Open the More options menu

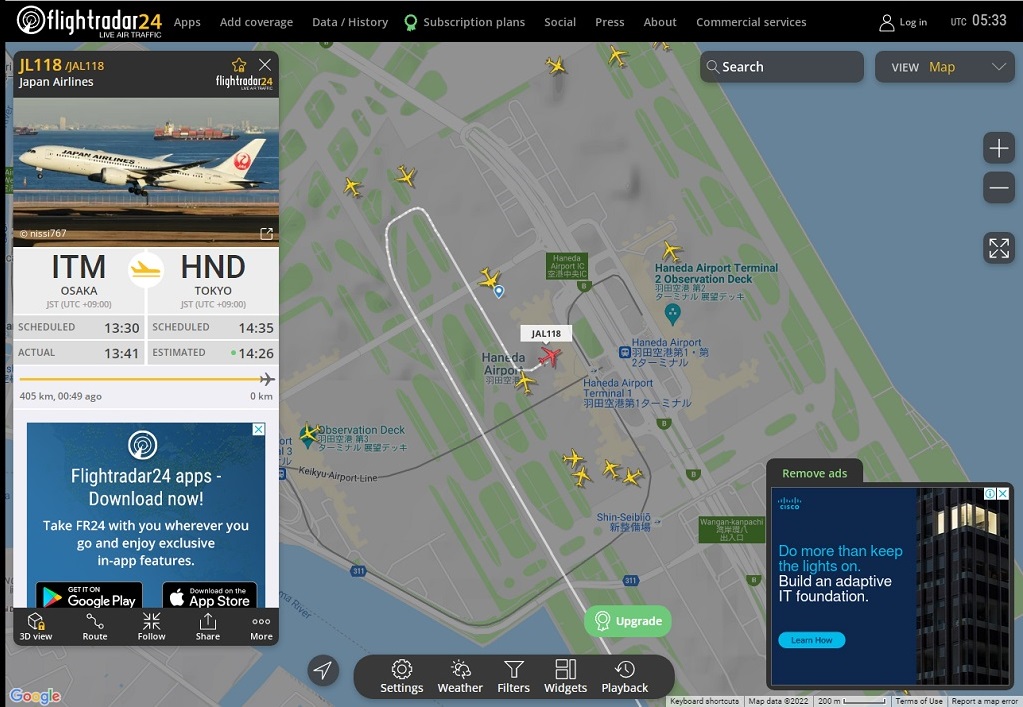point(261,627)
